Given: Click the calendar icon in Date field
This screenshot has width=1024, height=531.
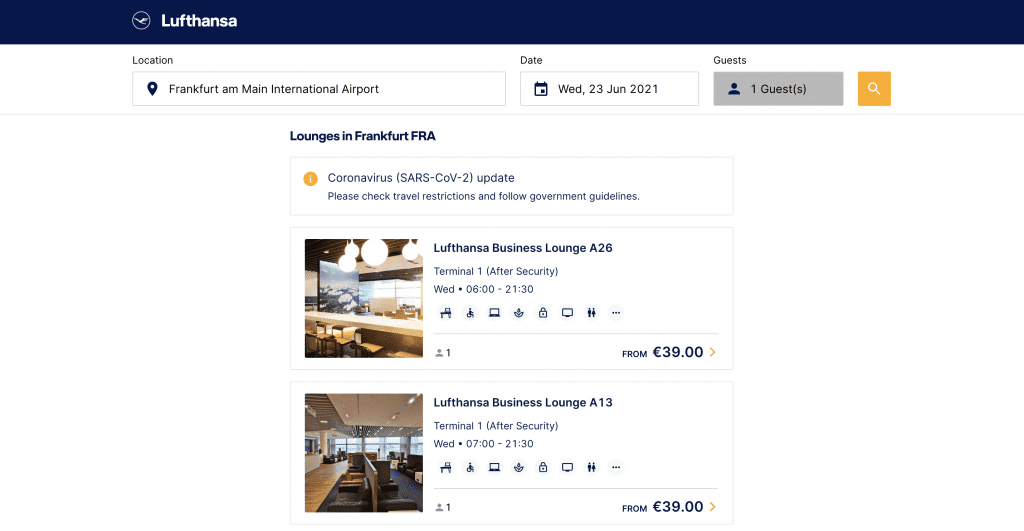Looking at the screenshot, I should [541, 89].
